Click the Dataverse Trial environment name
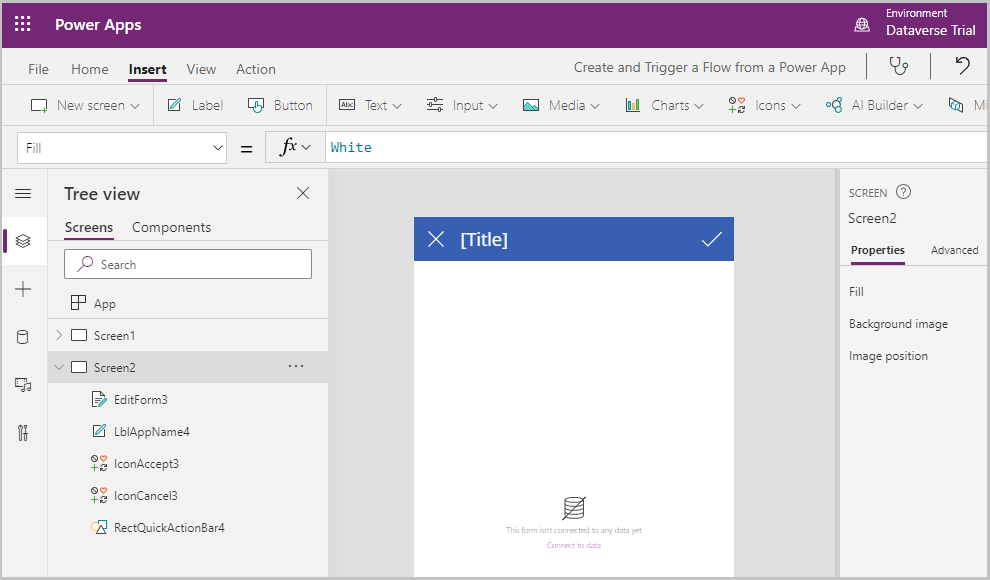Image resolution: width=990 pixels, height=580 pixels. click(931, 30)
